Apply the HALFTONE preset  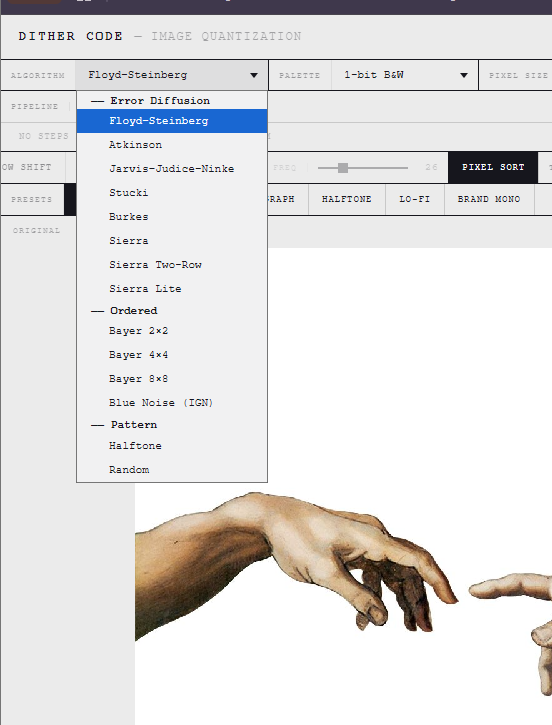pos(347,199)
